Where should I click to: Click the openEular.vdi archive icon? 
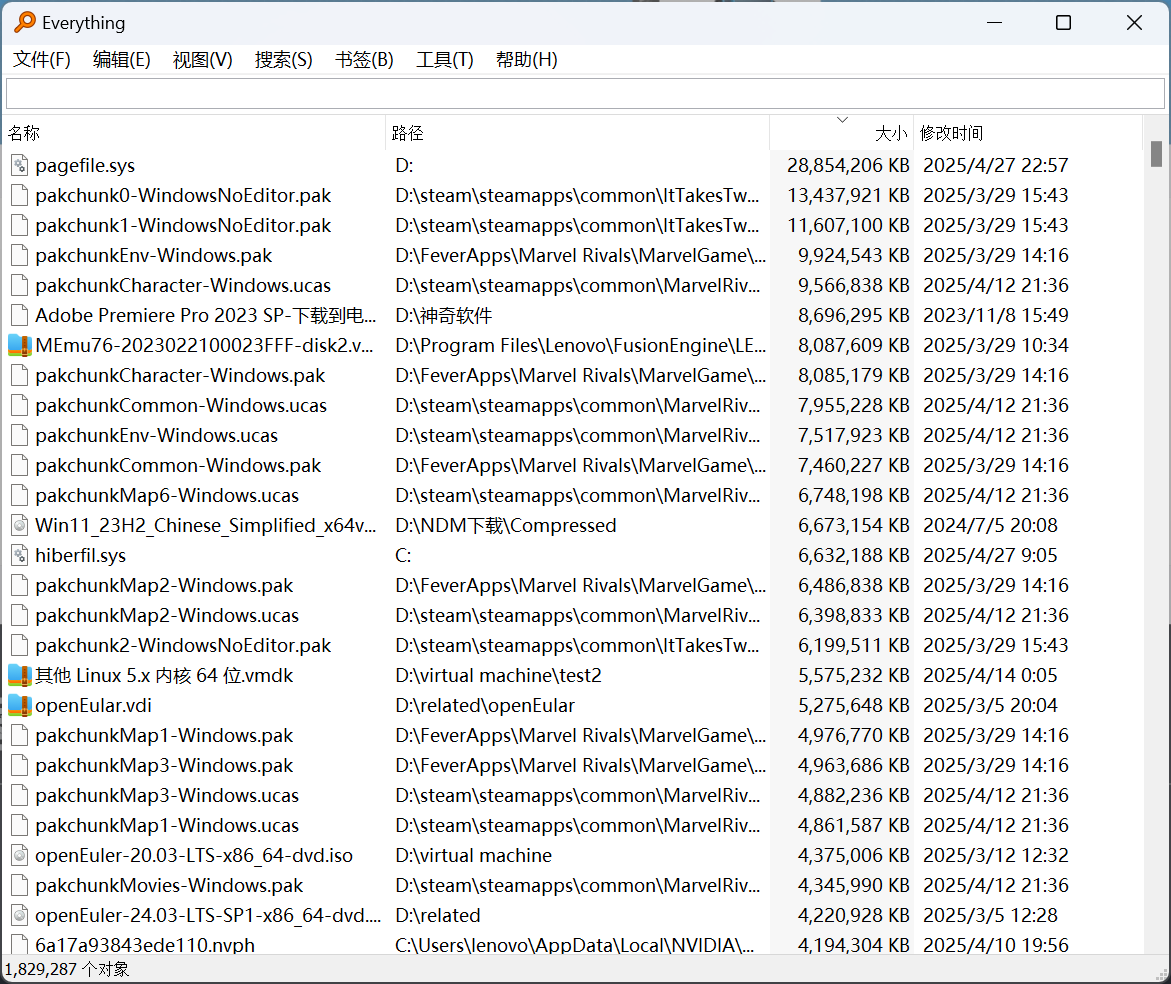pyautogui.click(x=19, y=705)
